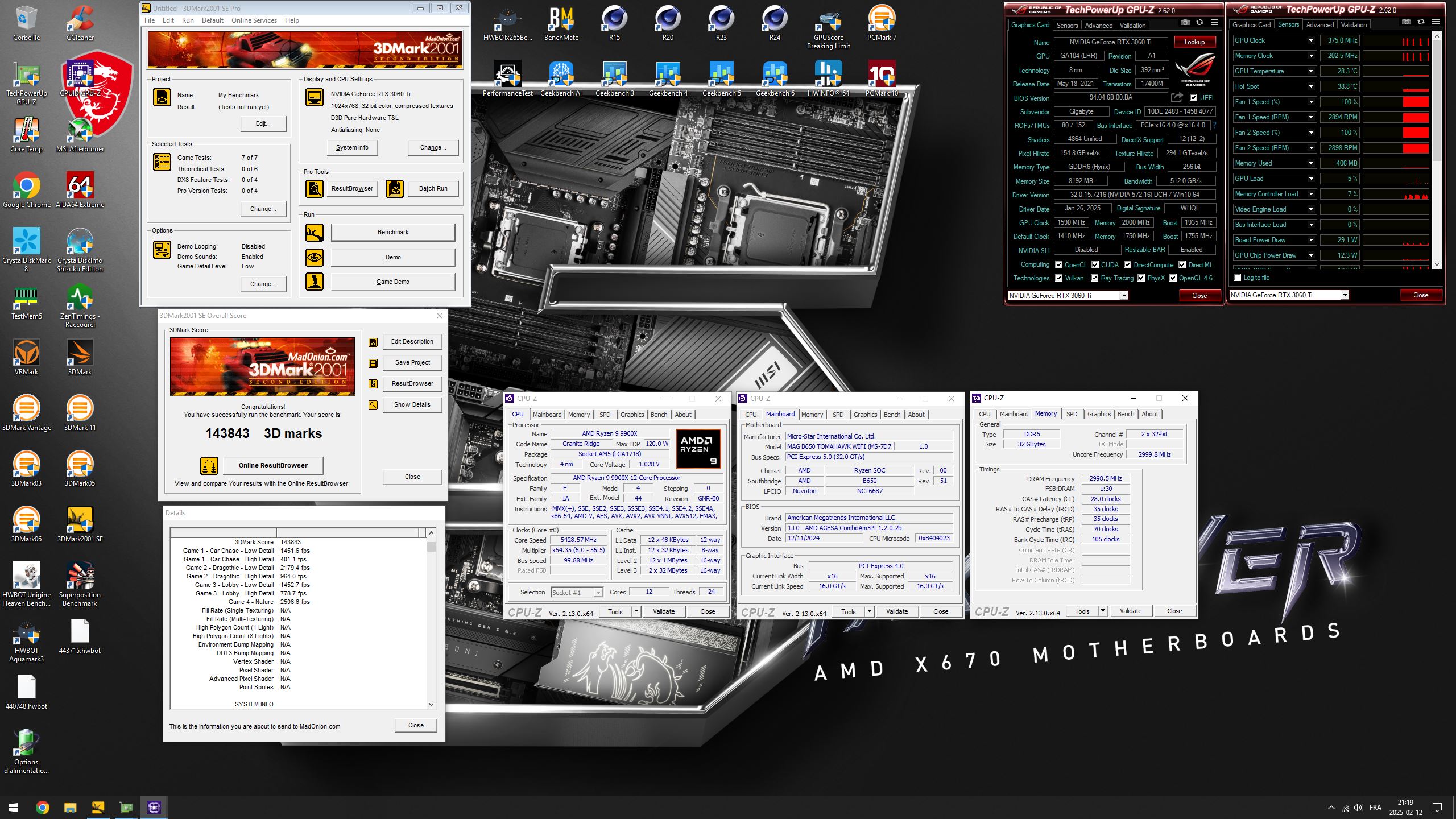
Task: Expand the Board Power Draw sensor dropdown
Action: coord(1310,240)
